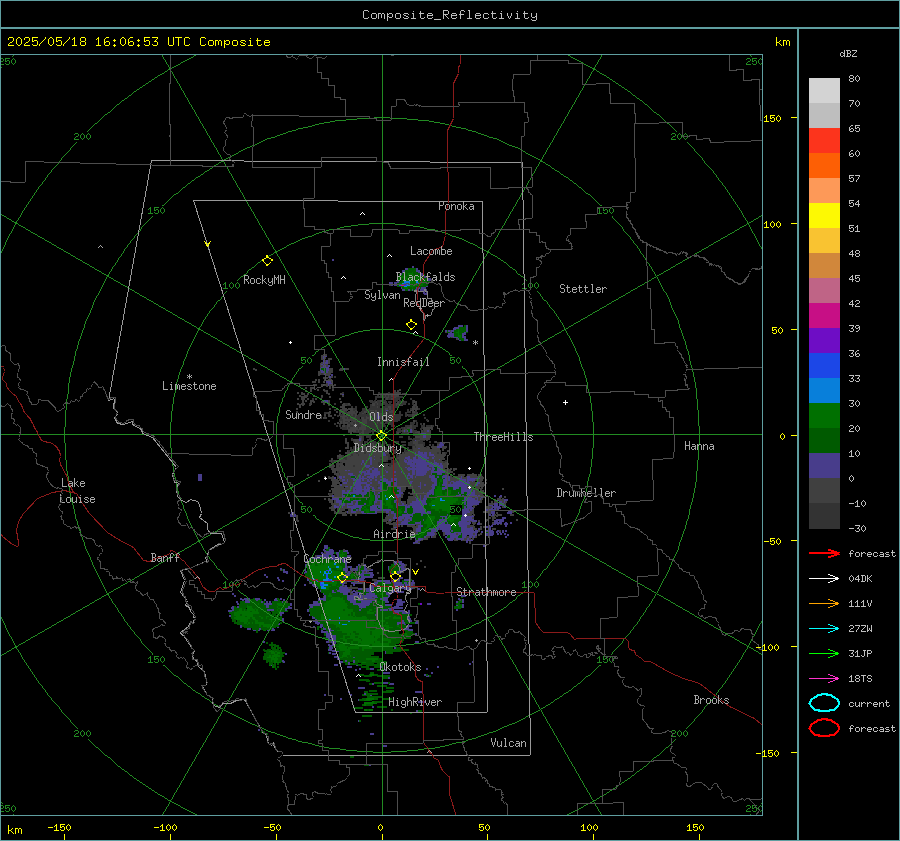Image resolution: width=900 pixels, height=841 pixels.
Task: Click the Strathmore city label
Action: 486,592
